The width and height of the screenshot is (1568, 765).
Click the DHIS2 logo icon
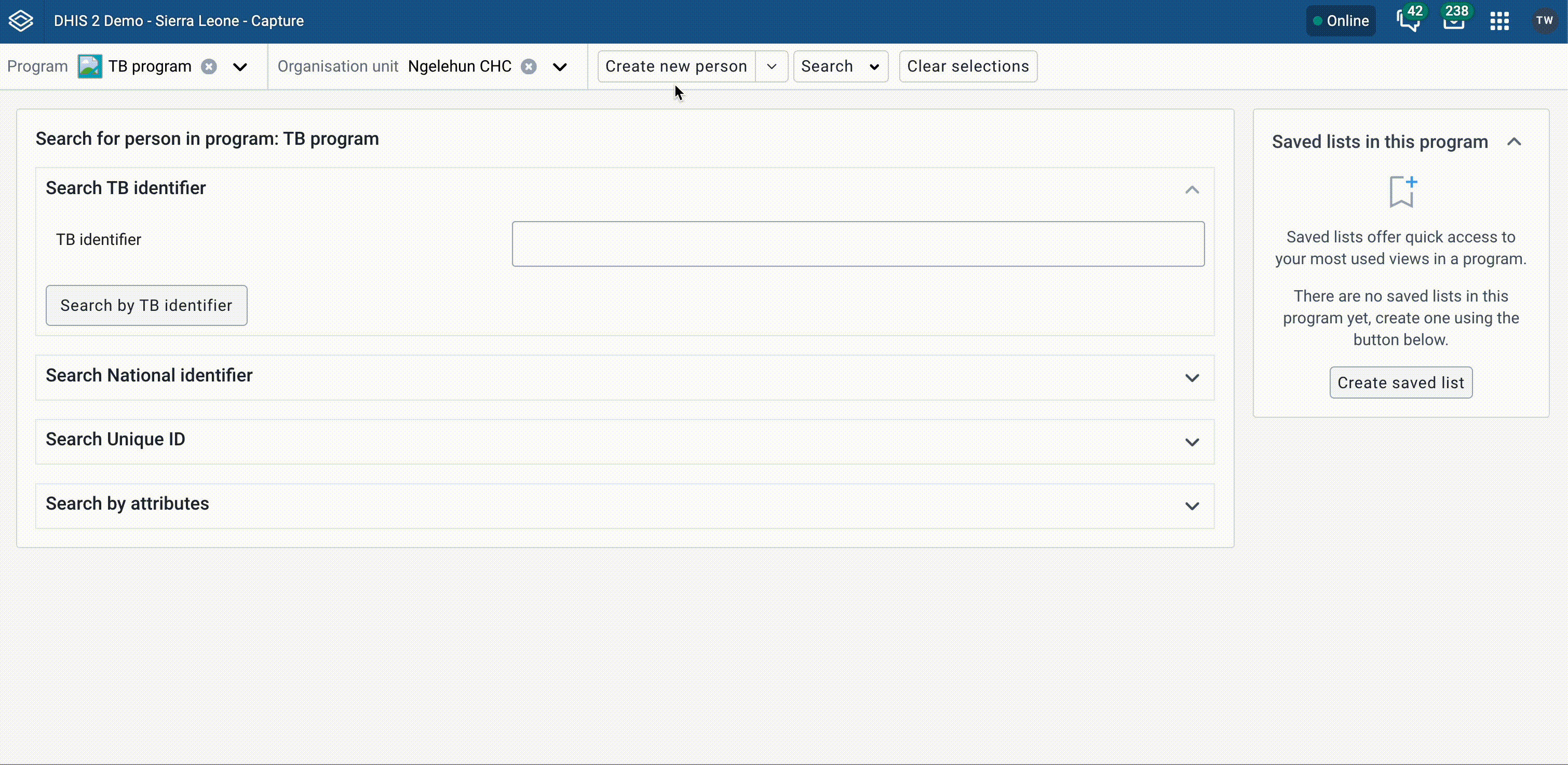tap(20, 20)
